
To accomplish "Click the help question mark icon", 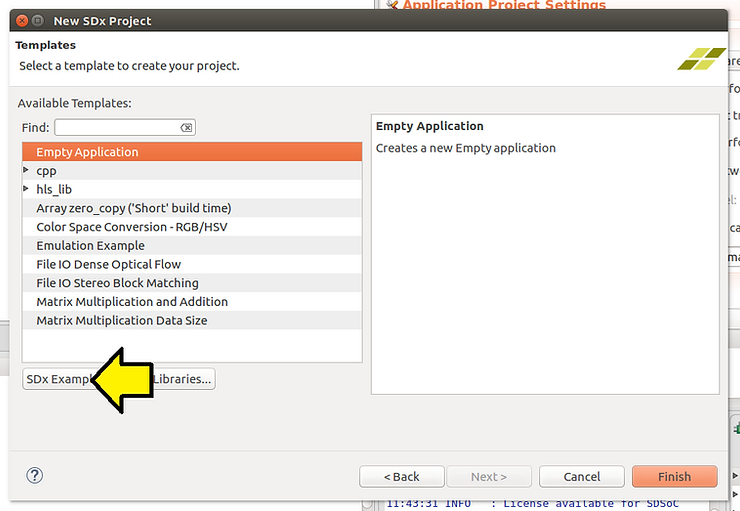I will click(34, 475).
